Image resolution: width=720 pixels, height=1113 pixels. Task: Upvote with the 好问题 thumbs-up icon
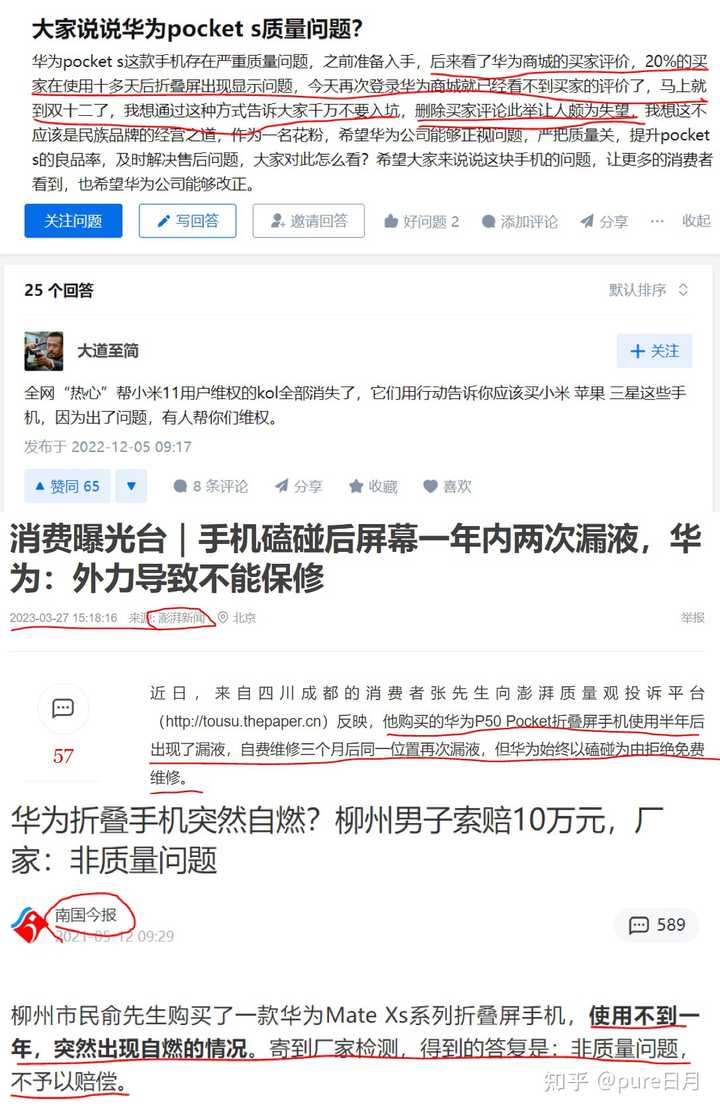[391, 221]
